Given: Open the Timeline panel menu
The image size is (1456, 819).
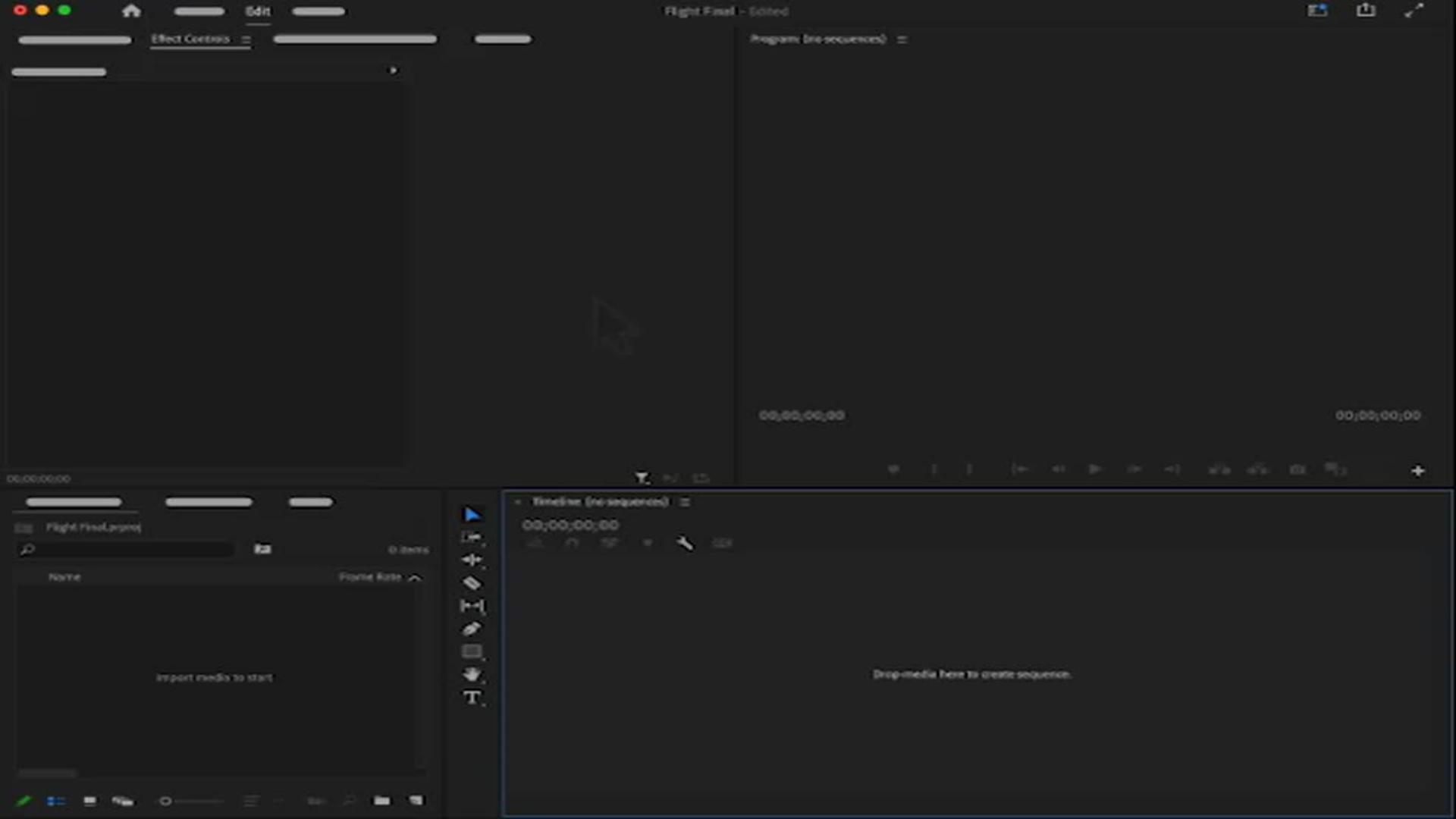Looking at the screenshot, I should click(685, 502).
